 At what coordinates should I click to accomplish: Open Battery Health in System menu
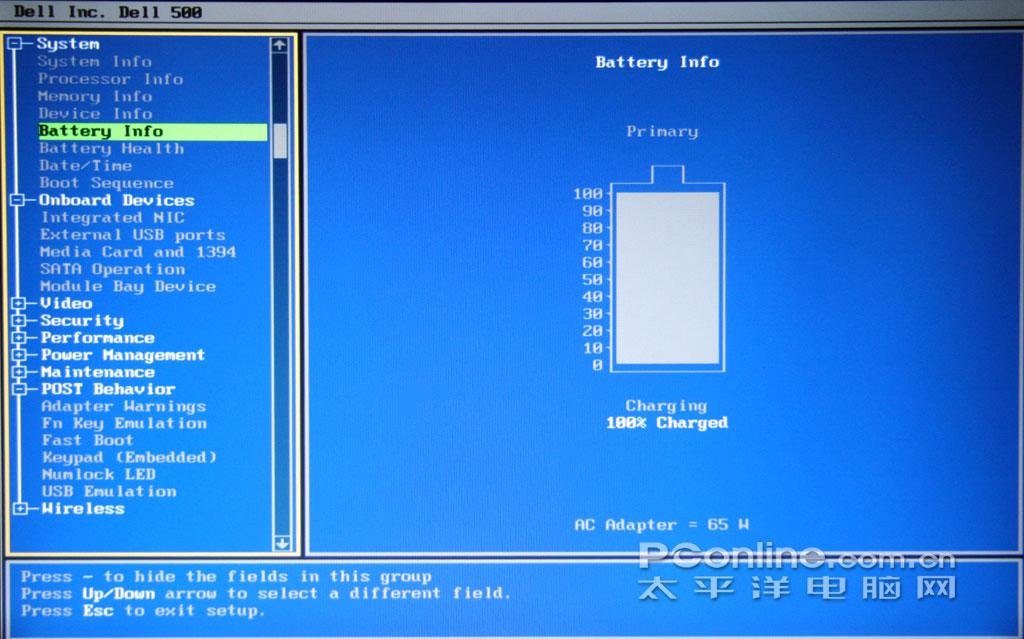(111, 149)
